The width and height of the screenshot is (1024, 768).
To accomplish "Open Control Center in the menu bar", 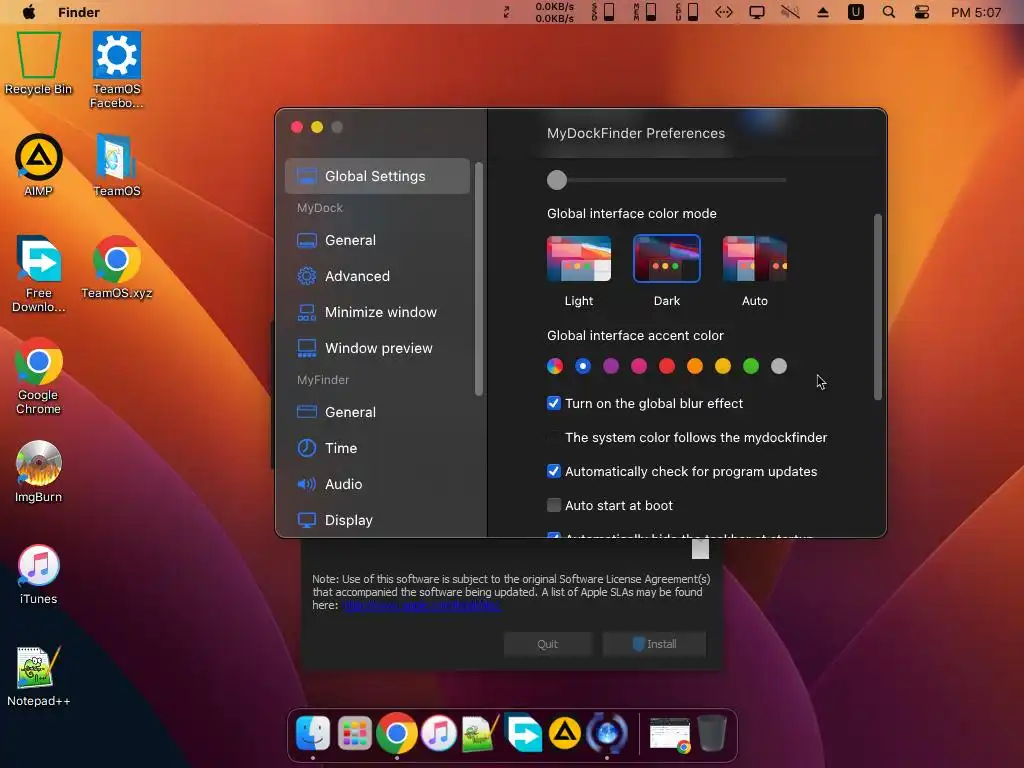I will click(x=921, y=12).
